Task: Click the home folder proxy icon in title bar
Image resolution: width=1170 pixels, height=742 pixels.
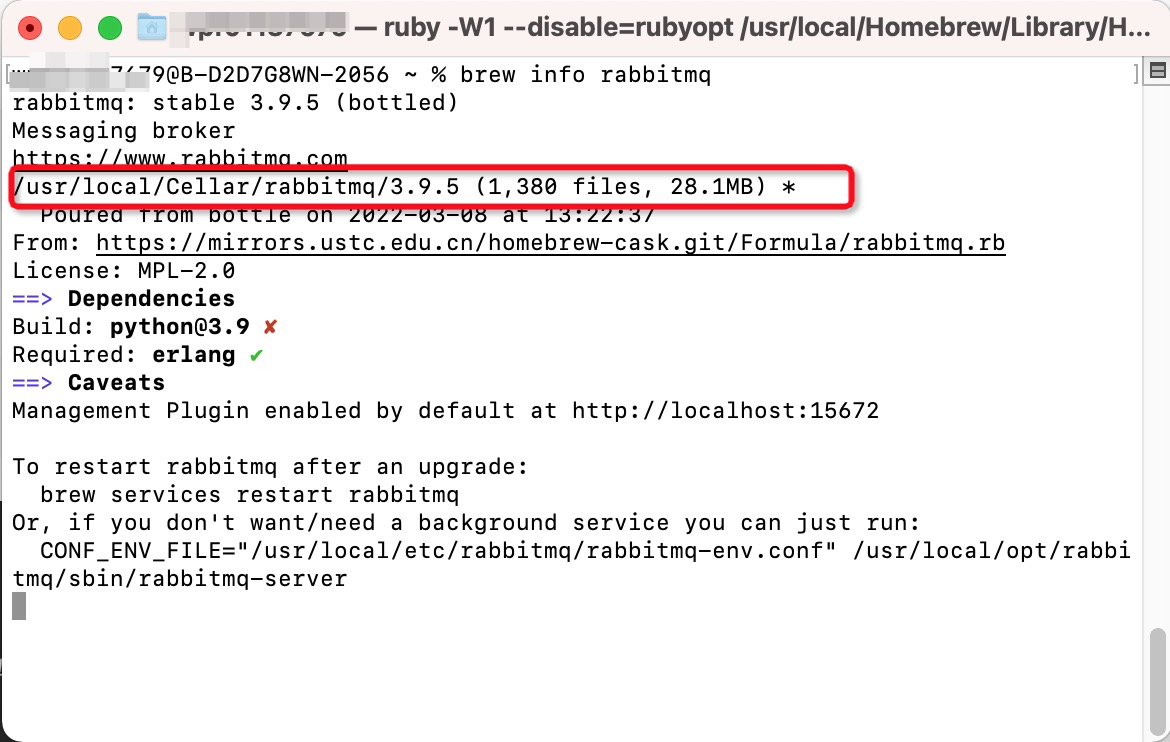Action: click(x=151, y=28)
